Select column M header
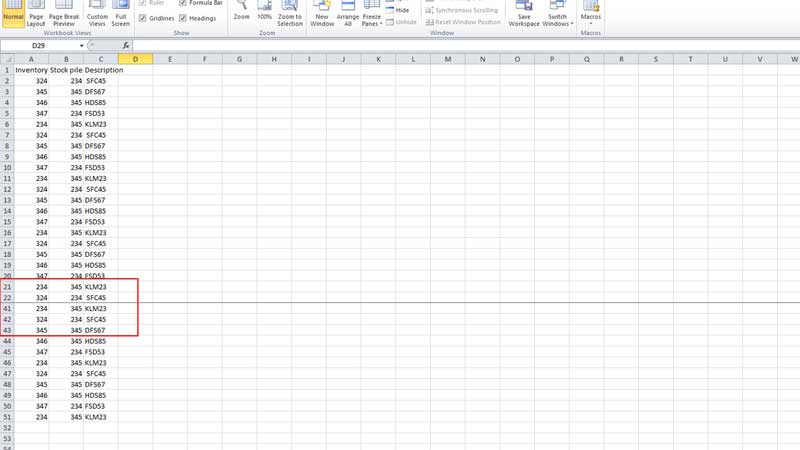This screenshot has width=800, height=450. [x=447, y=59]
